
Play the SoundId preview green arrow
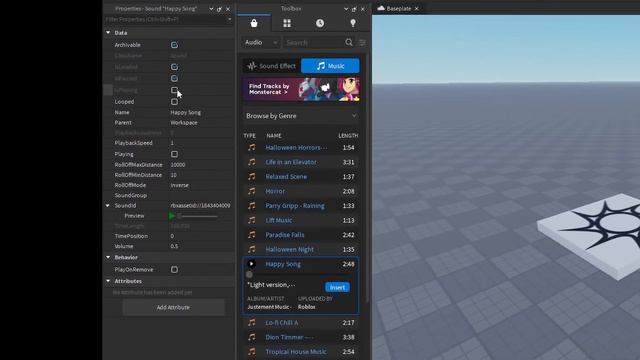172,216
